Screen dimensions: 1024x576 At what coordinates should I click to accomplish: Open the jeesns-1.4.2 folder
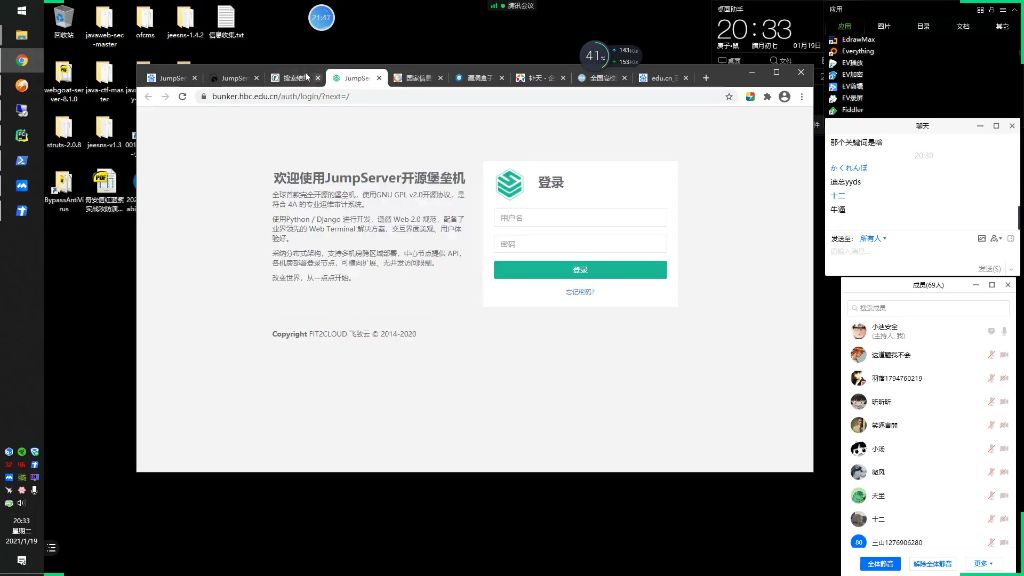tap(185, 22)
